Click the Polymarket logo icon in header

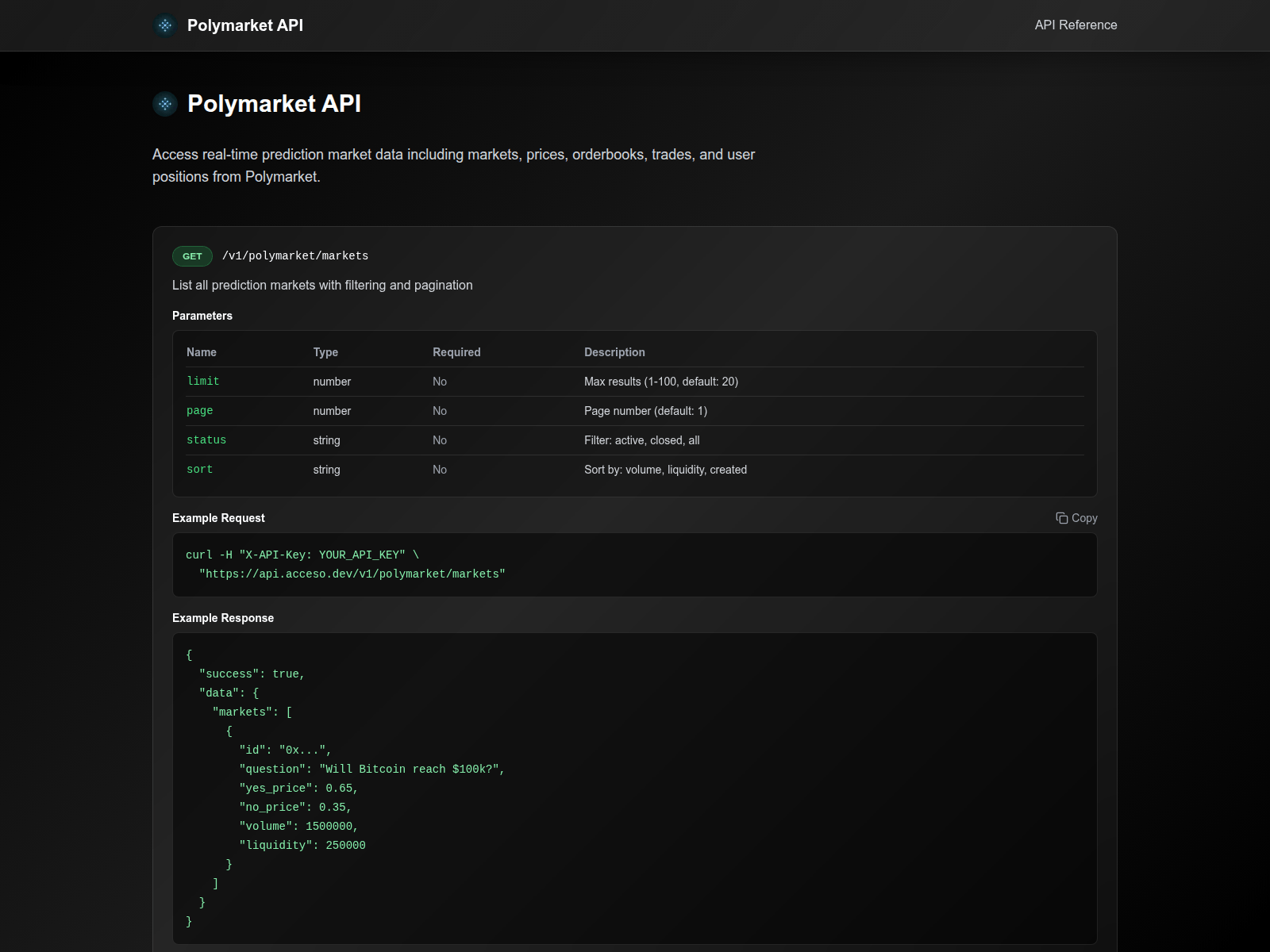(x=165, y=25)
